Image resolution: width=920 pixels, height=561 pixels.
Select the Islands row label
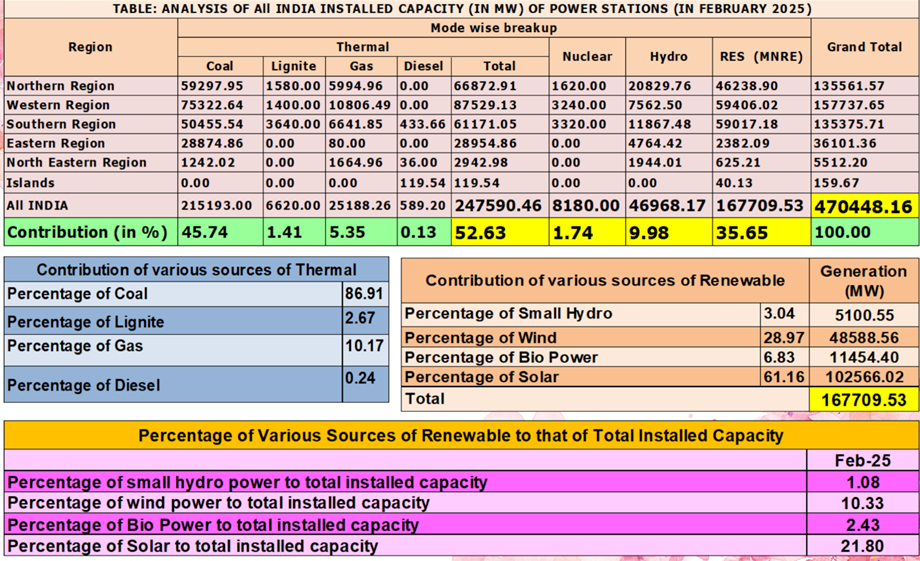31,183
